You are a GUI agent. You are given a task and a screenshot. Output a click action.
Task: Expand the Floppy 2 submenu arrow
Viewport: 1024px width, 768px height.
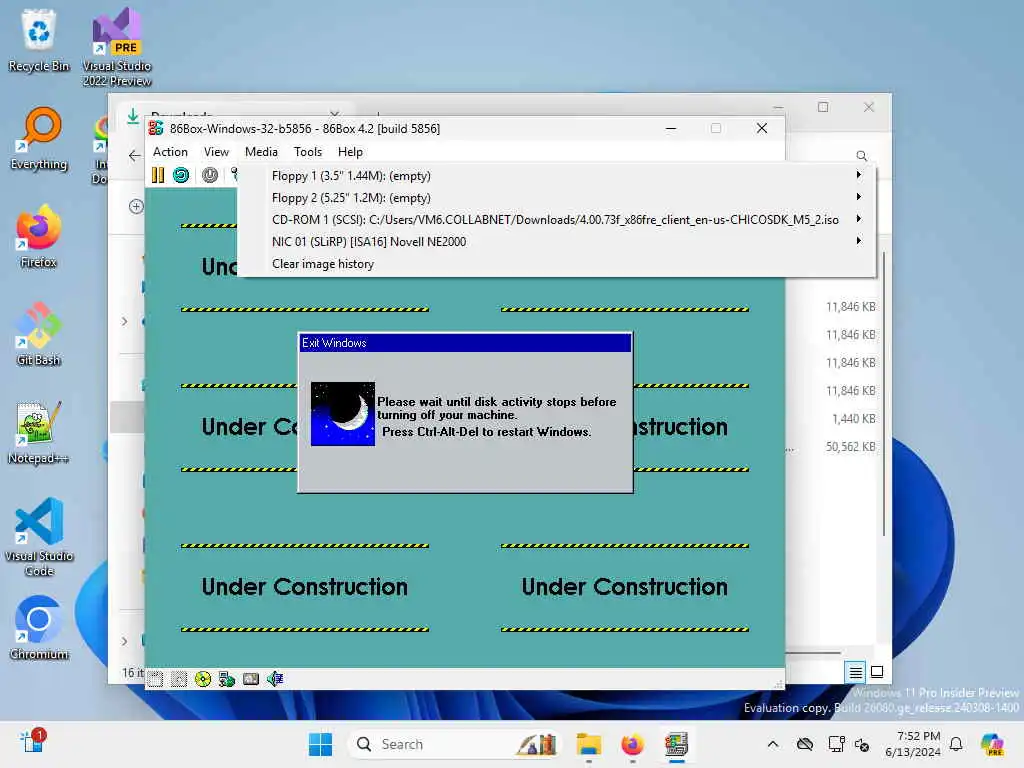click(859, 197)
